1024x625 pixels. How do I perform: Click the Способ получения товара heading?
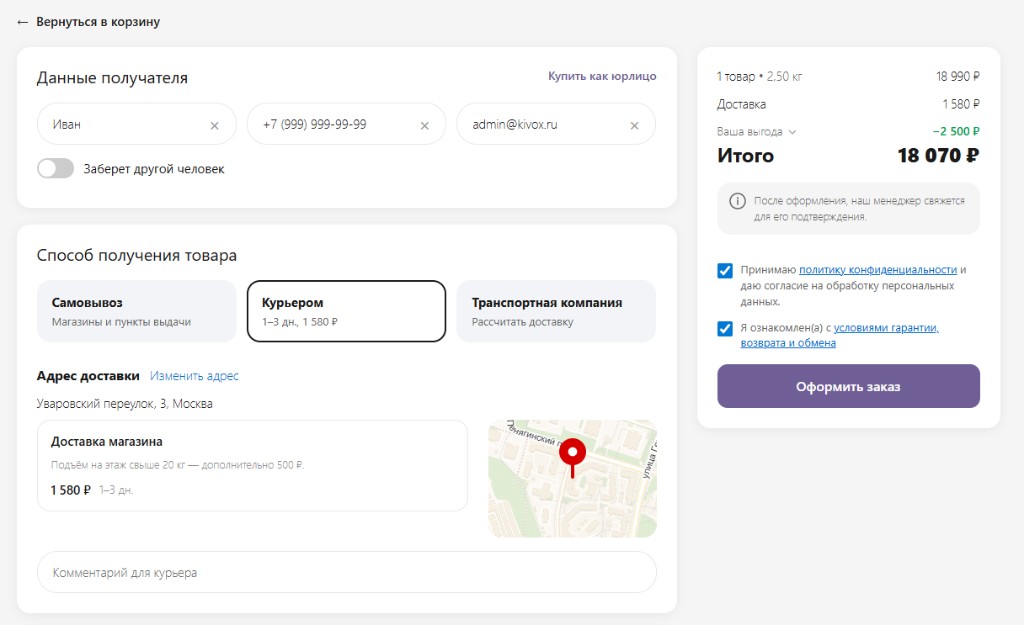[x=136, y=255]
